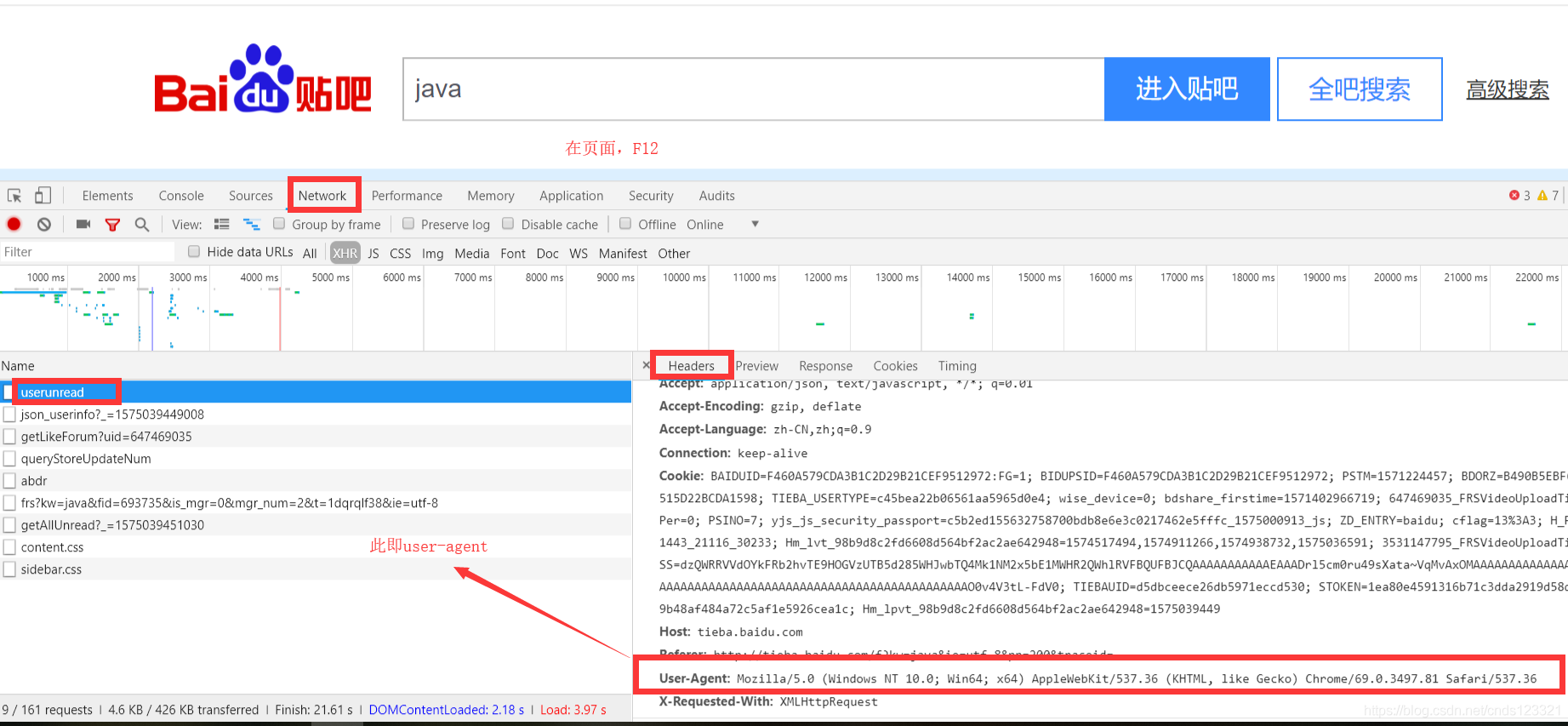Switch to the Response tab

(x=825, y=366)
